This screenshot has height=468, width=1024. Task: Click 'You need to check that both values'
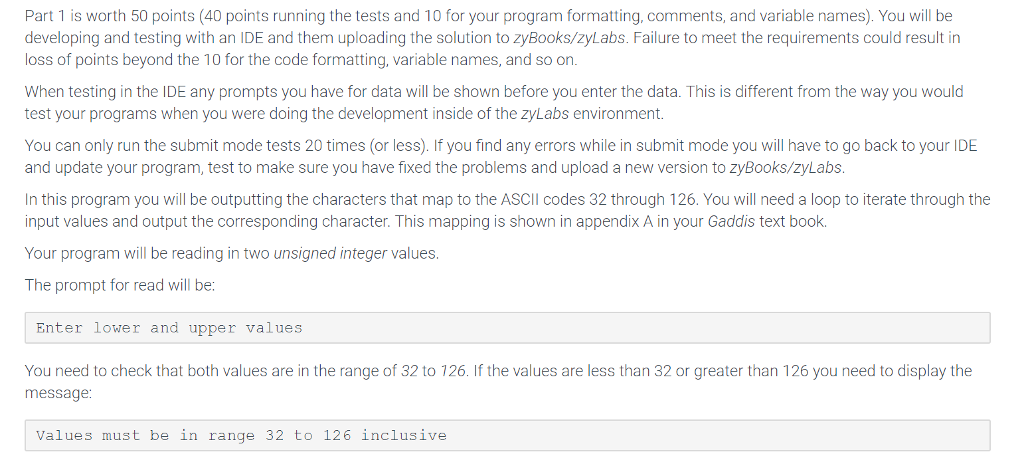pos(150,371)
